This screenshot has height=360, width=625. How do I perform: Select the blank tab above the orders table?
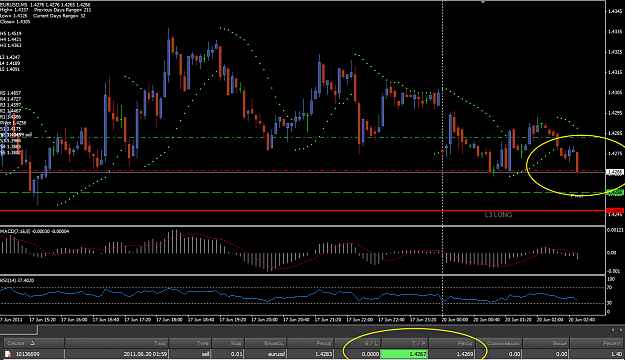pos(19,330)
